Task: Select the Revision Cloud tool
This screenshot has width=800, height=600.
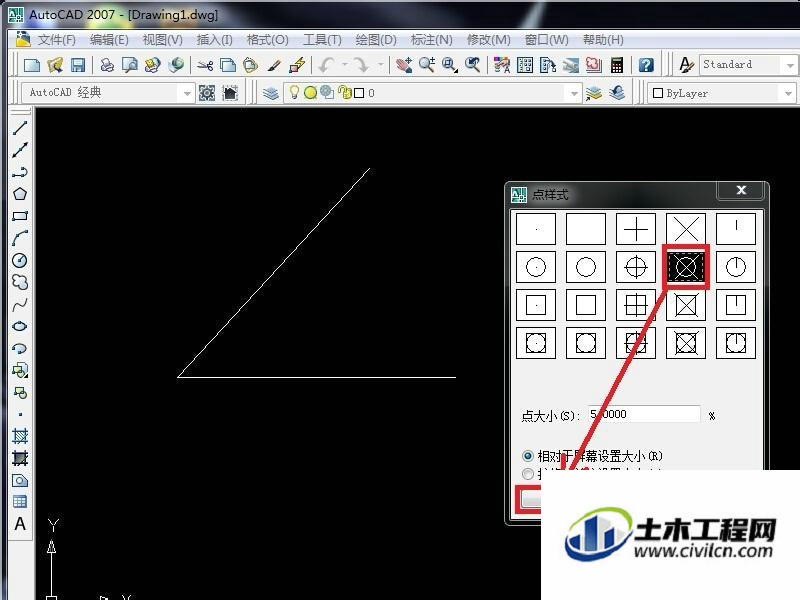Action: tap(19, 282)
